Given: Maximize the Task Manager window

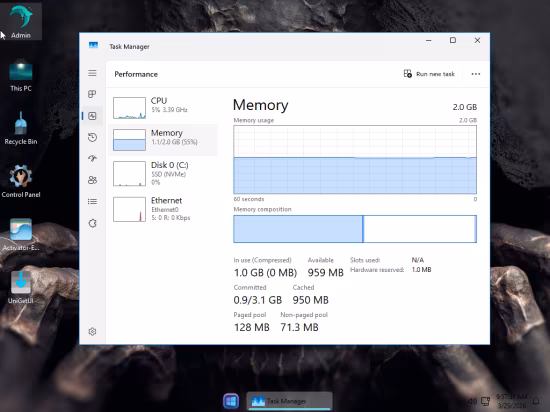Looking at the screenshot, I should [x=453, y=41].
